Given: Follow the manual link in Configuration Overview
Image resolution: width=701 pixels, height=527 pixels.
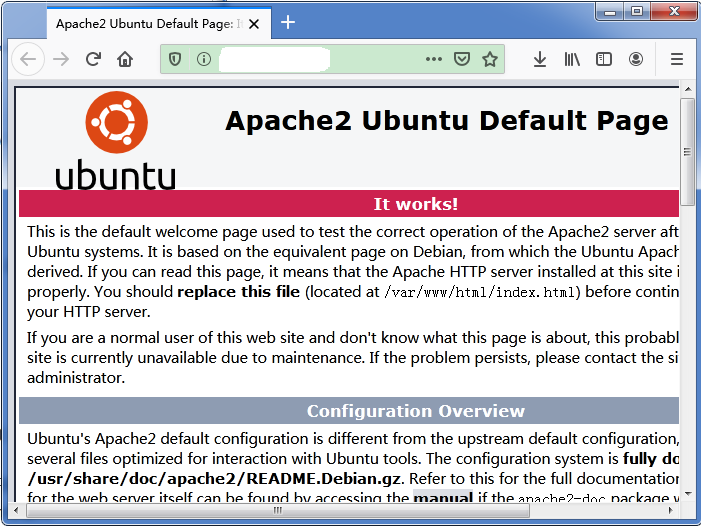Looking at the screenshot, I should point(443,497).
